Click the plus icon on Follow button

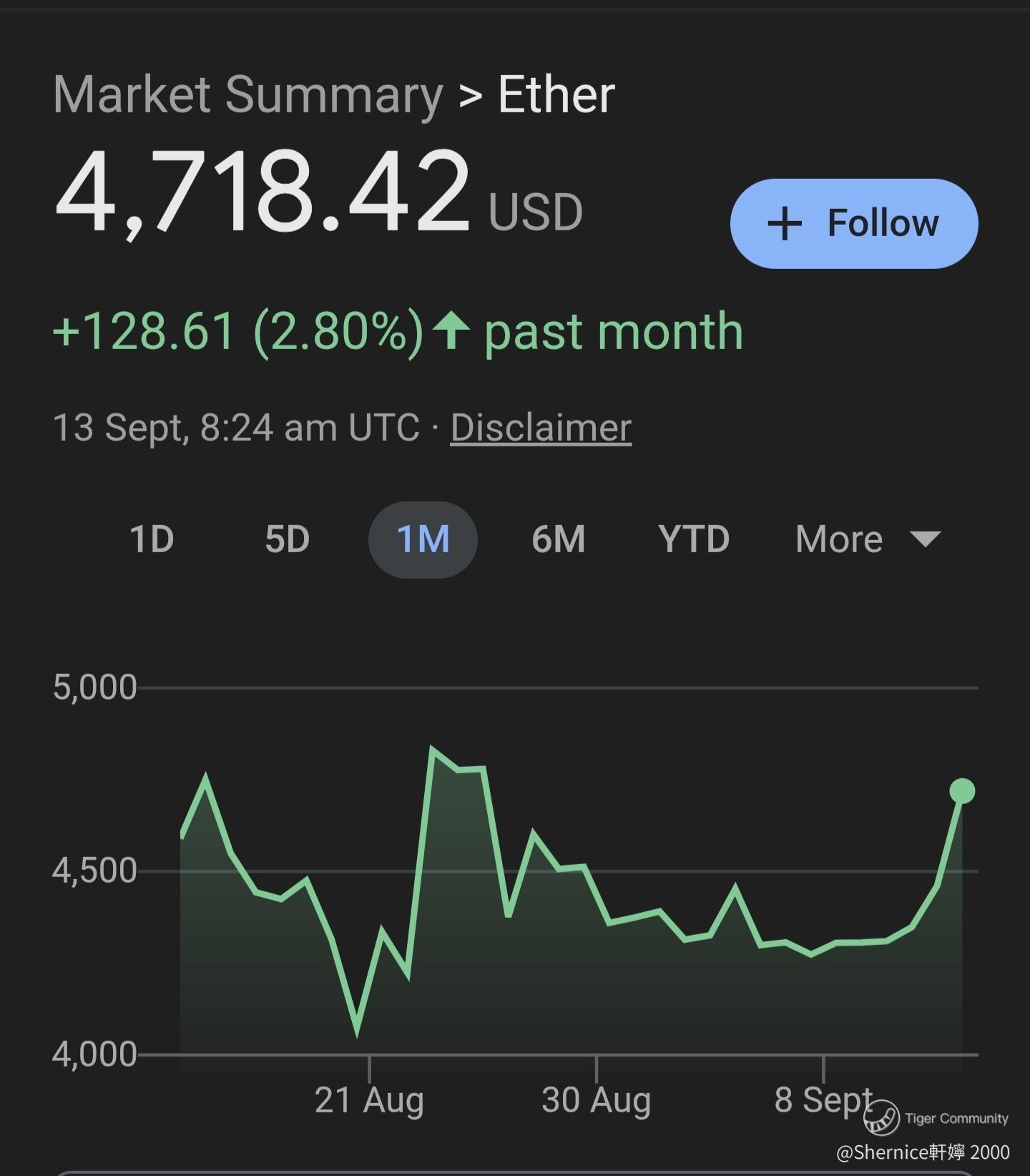coord(785,224)
